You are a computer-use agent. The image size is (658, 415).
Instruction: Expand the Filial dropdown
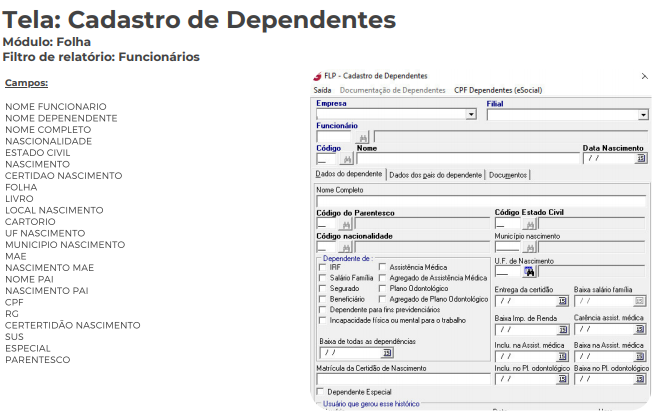click(x=643, y=115)
